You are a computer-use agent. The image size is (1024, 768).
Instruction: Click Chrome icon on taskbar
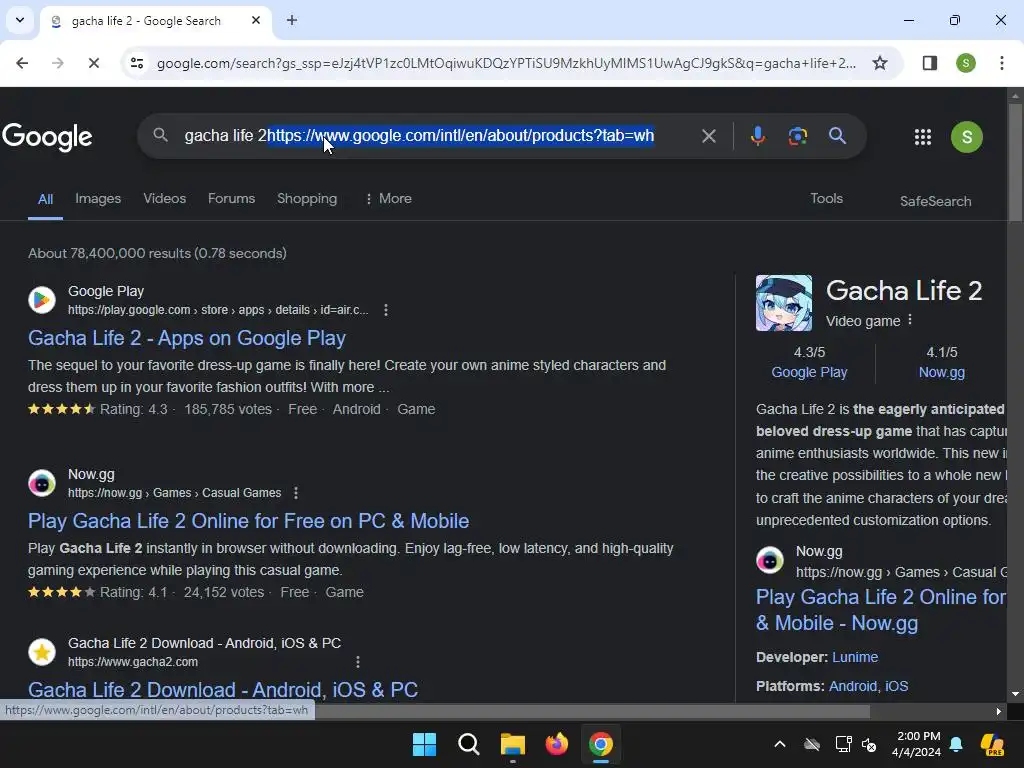pos(601,744)
